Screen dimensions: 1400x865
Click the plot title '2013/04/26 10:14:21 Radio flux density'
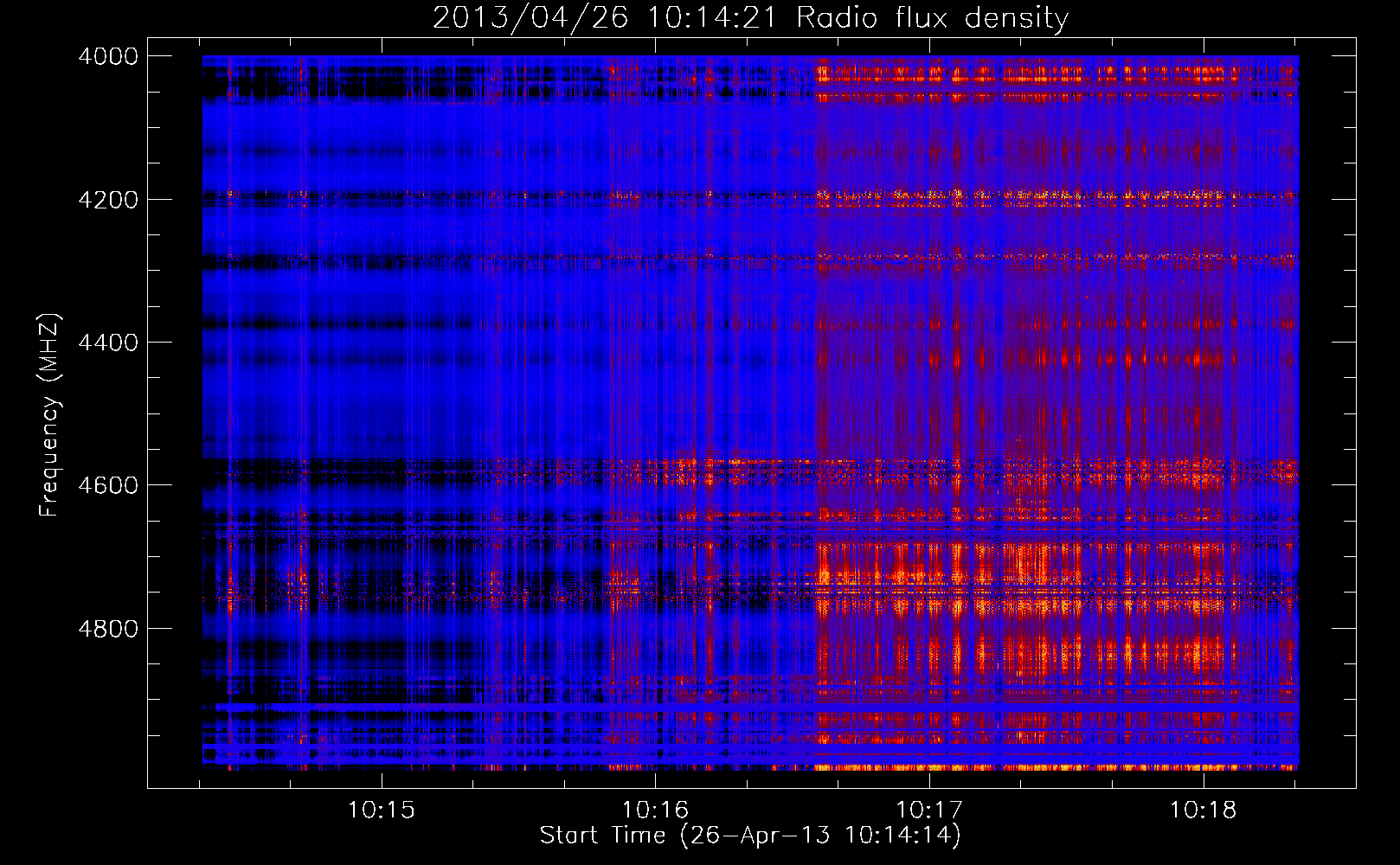[x=751, y=17]
